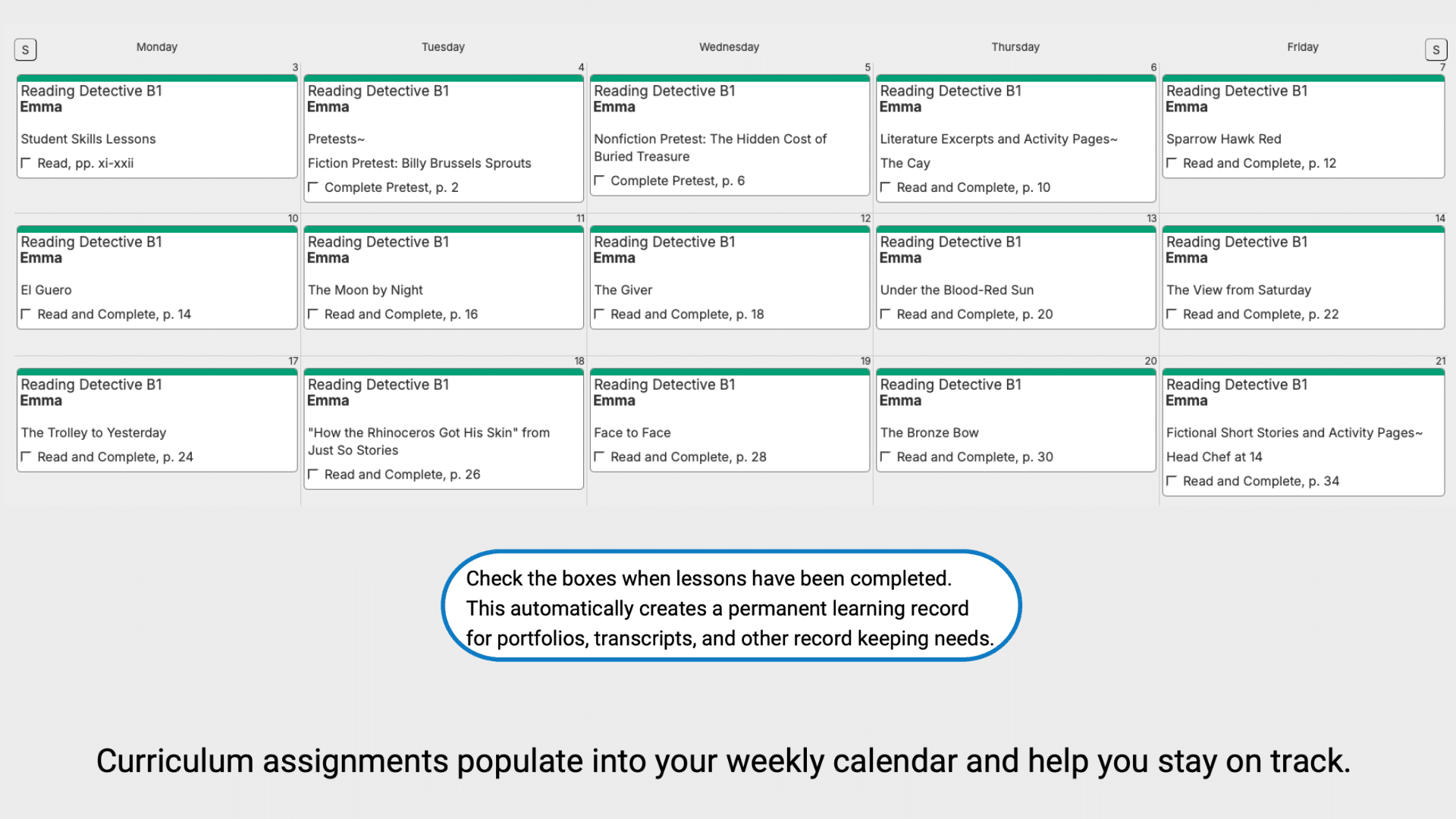Tick the El Guero p. 14 checkbox
This screenshot has height=819, width=1456.
tap(27, 314)
